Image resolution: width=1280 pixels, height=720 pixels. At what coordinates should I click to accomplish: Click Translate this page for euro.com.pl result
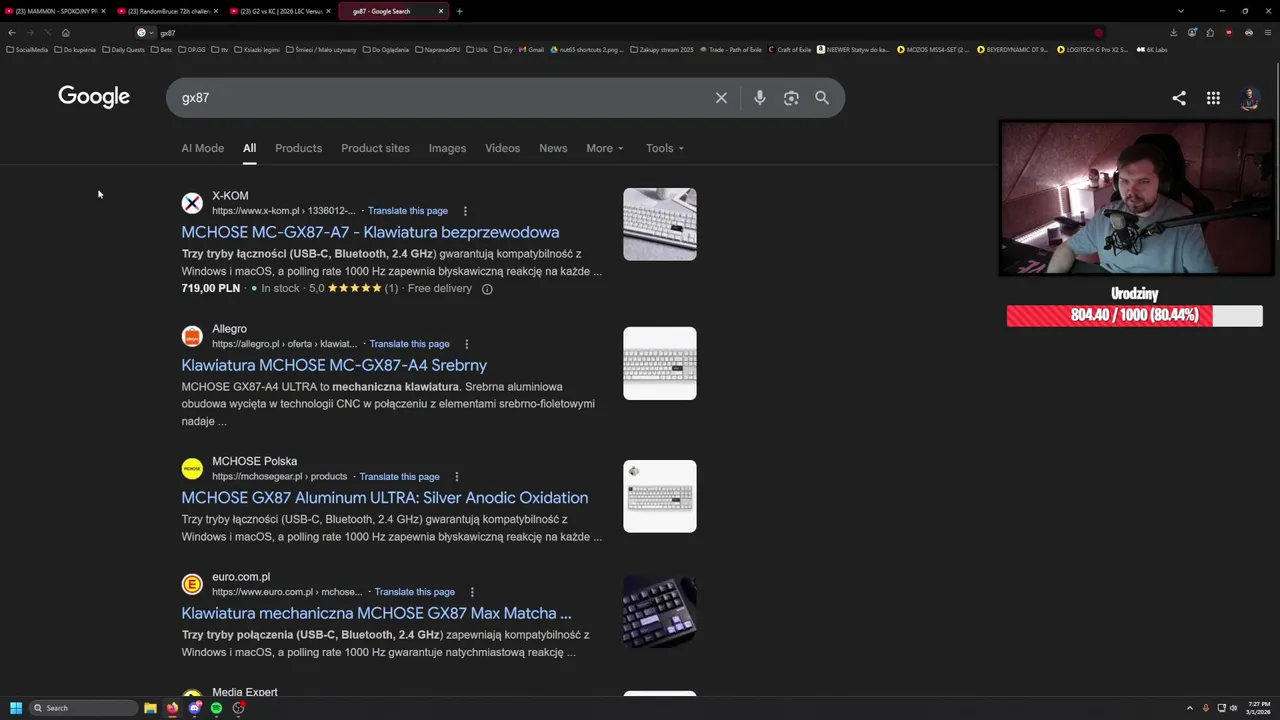coord(415,592)
